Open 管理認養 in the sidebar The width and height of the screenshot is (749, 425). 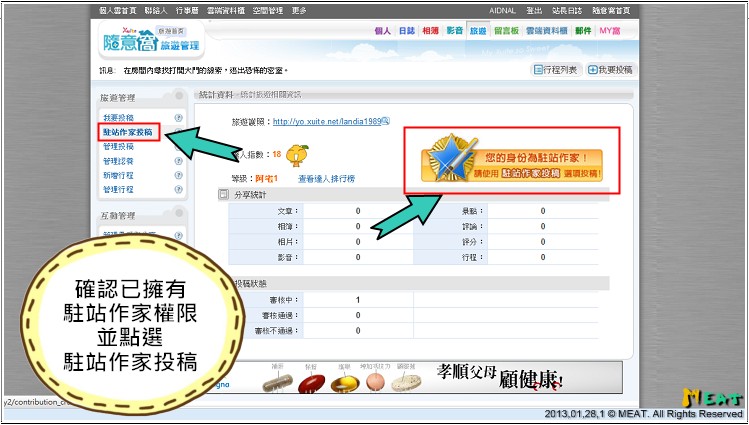coord(118,161)
